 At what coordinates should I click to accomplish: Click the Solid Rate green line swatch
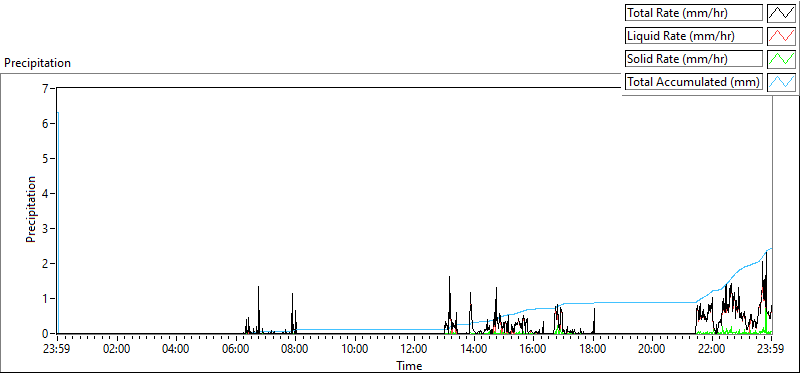pyautogui.click(x=781, y=59)
